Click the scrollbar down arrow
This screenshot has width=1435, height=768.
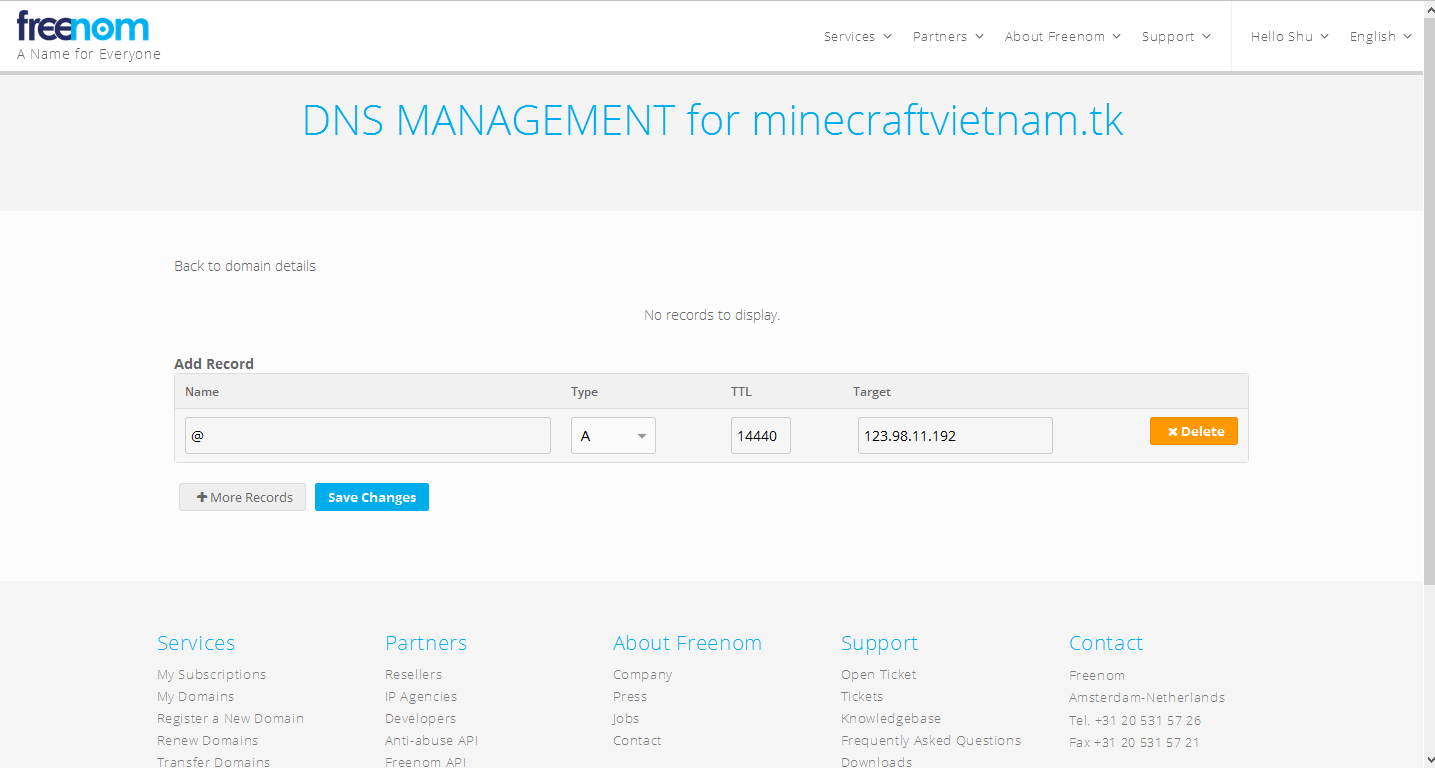(1428, 761)
